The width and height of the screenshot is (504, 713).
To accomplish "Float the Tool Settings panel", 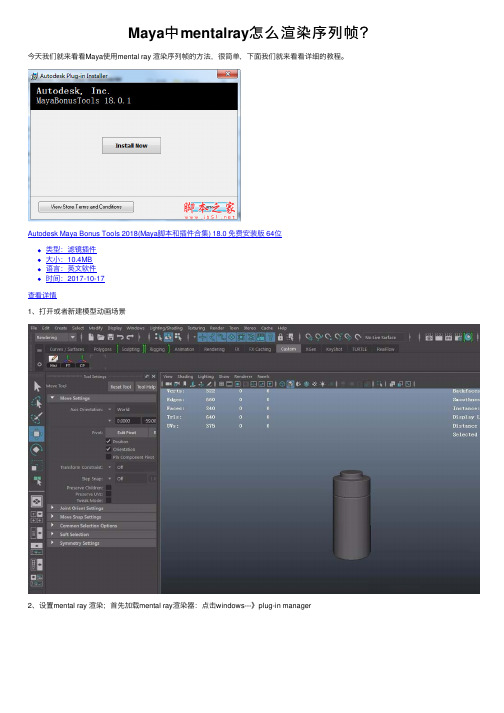I will [147, 377].
